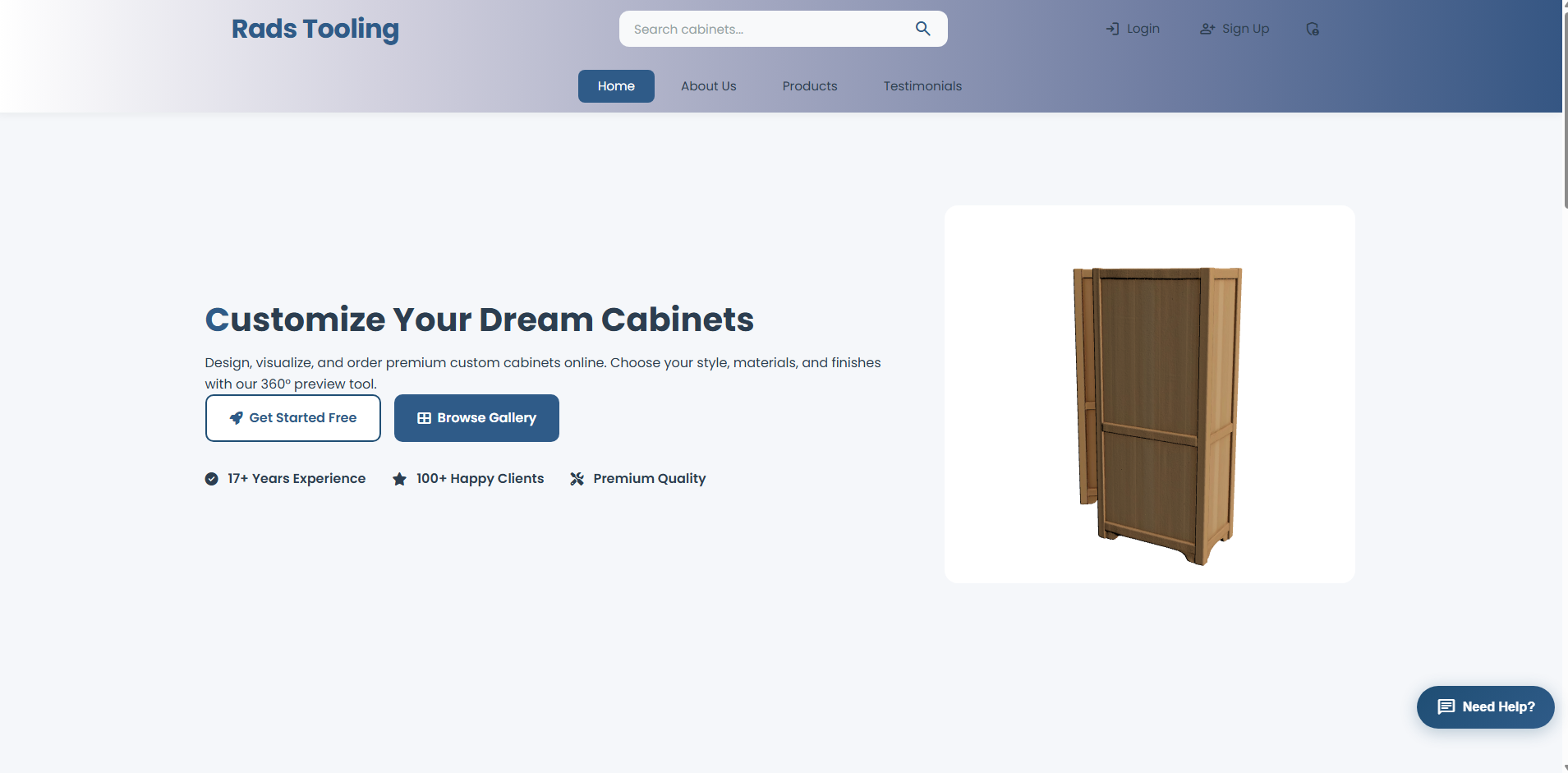Go to Sign Up

point(1235,29)
